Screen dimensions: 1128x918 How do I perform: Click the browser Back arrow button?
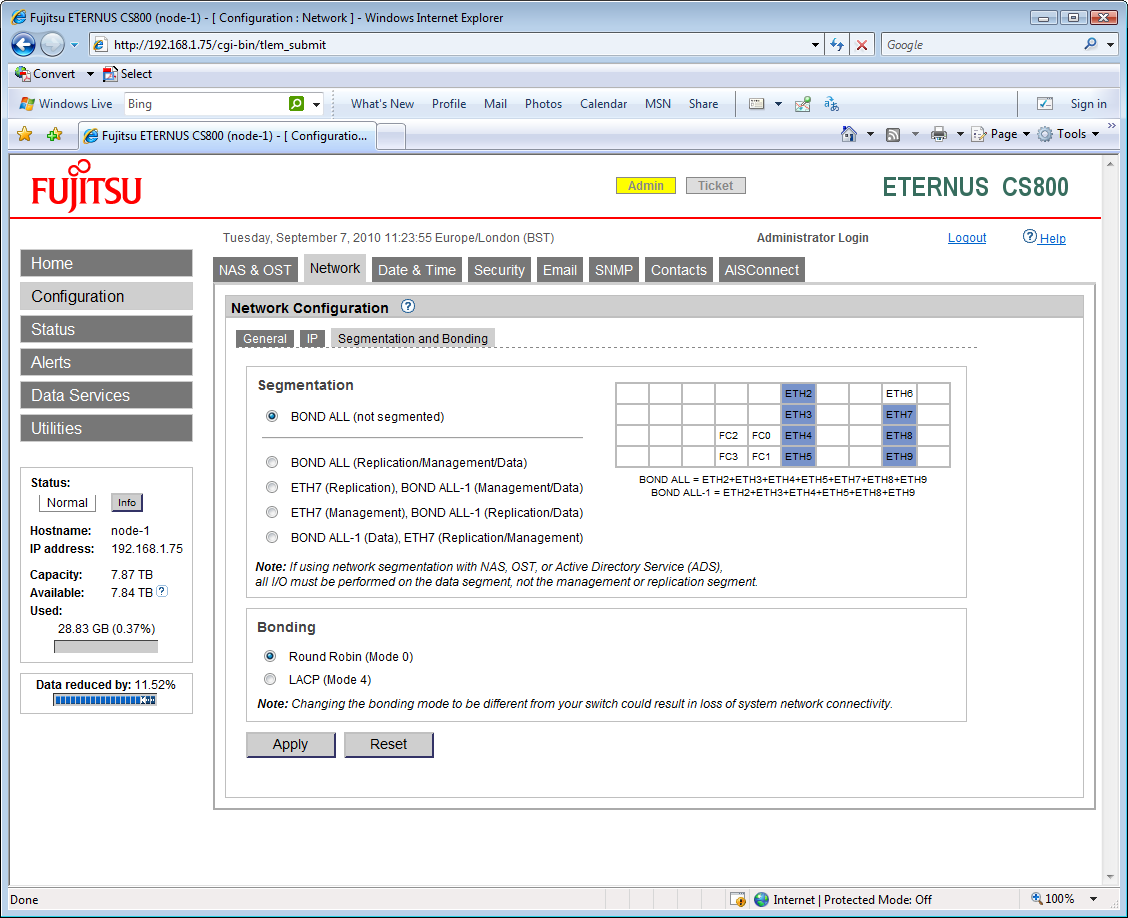pos(23,45)
